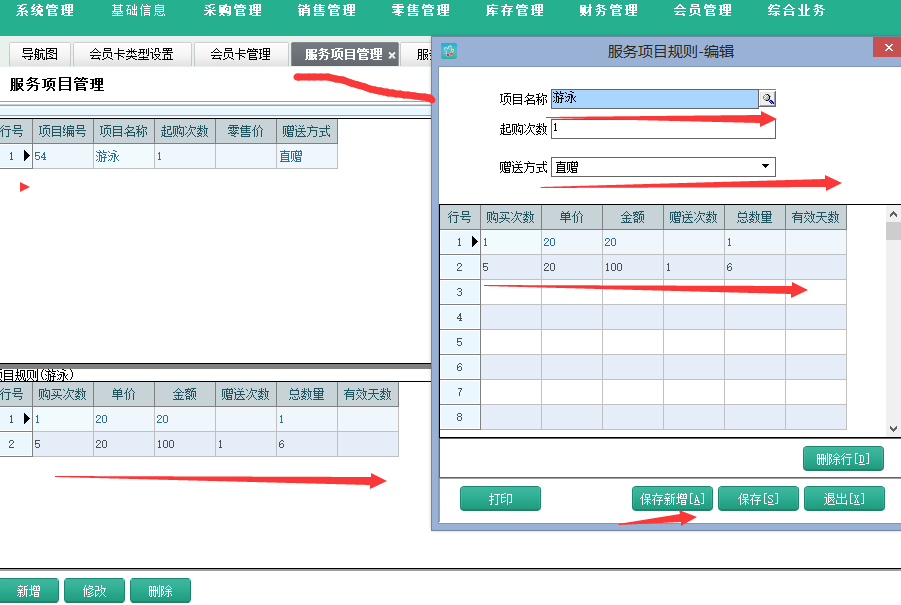Click the dialog grid scrollbar down arrow
The image size is (901, 605).
[893, 429]
